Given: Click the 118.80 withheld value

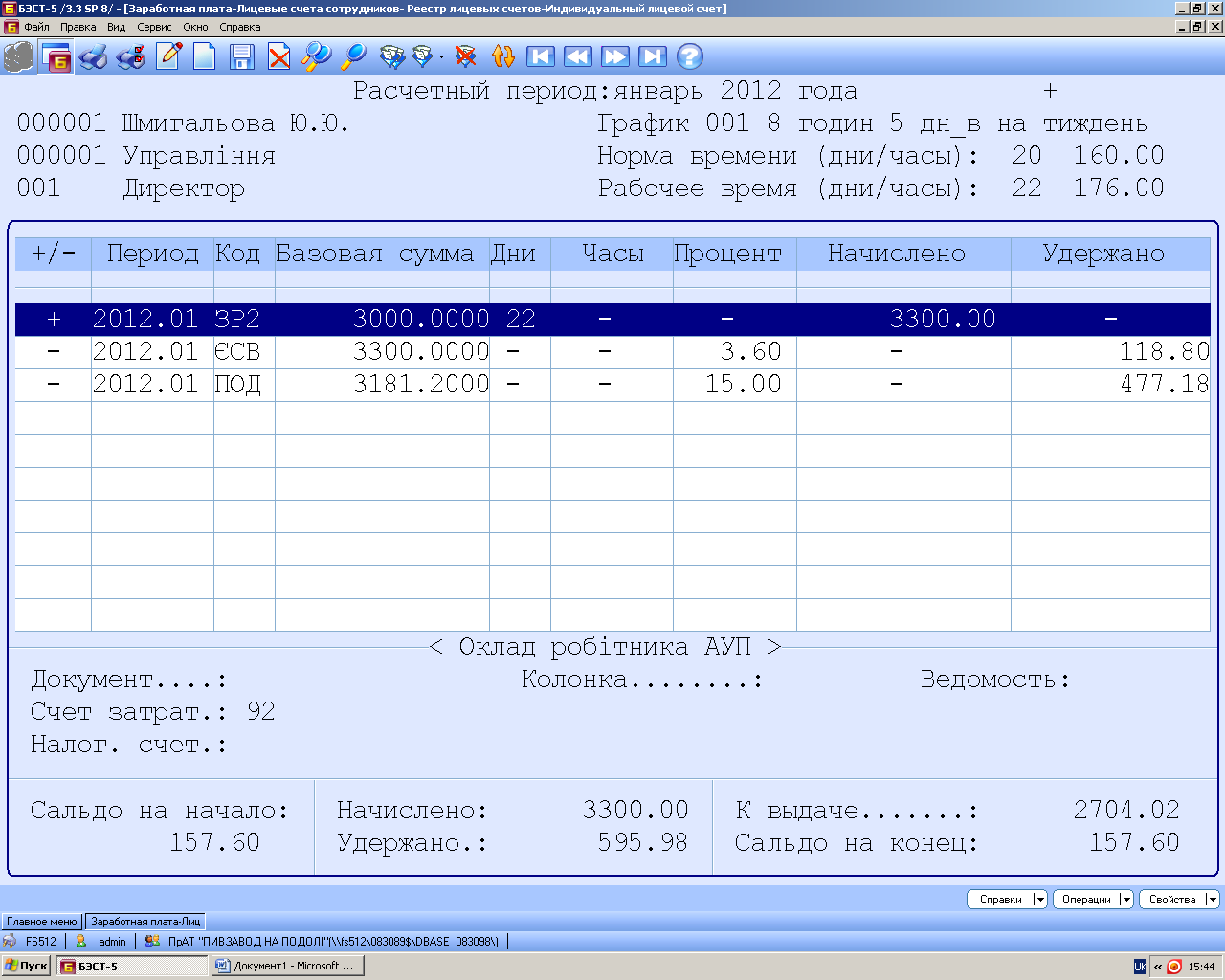Looking at the screenshot, I should [x=1164, y=352].
